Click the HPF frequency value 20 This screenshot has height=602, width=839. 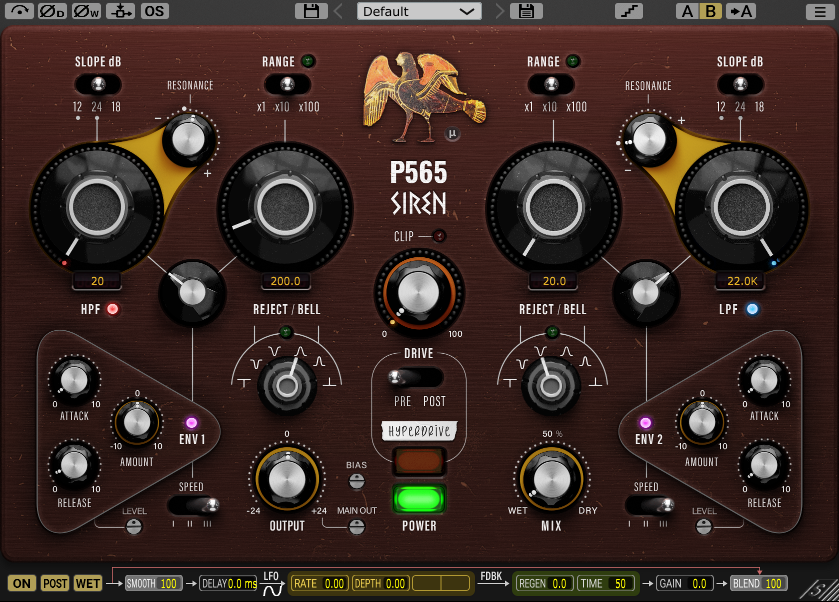point(97,281)
